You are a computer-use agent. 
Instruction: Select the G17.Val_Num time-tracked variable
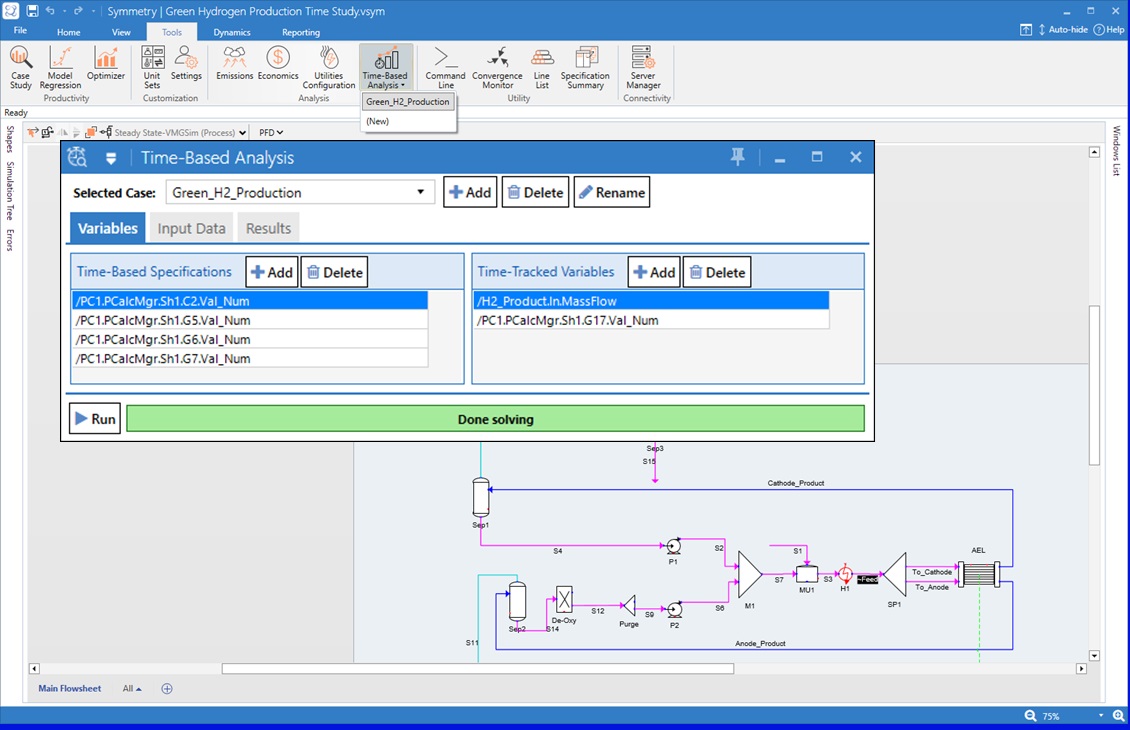point(568,320)
